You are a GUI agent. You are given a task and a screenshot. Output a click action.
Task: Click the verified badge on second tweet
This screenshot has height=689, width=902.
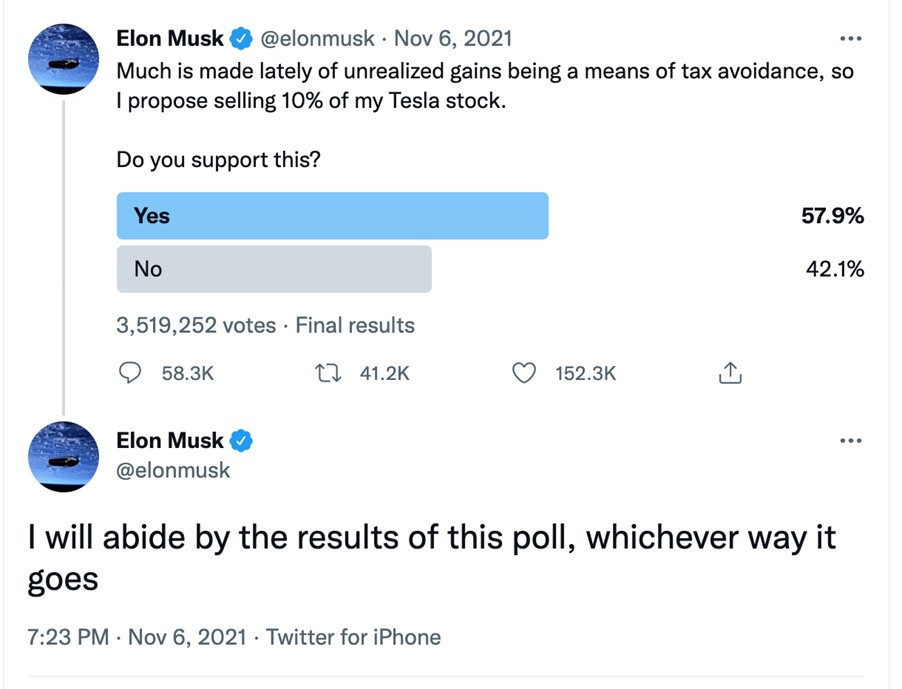(x=242, y=441)
